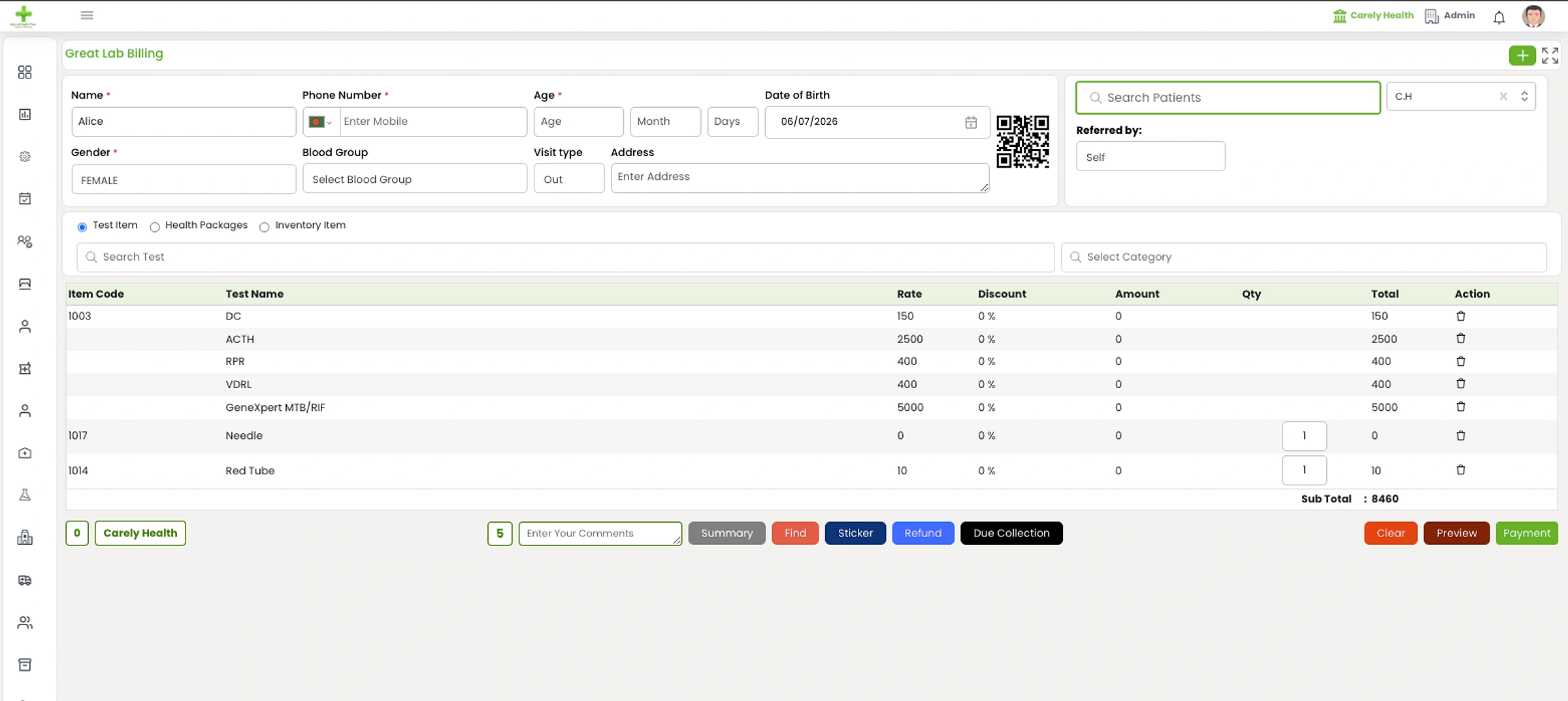Image resolution: width=1568 pixels, height=701 pixels.
Task: Focus the Enter Your Comments box
Action: click(x=600, y=533)
